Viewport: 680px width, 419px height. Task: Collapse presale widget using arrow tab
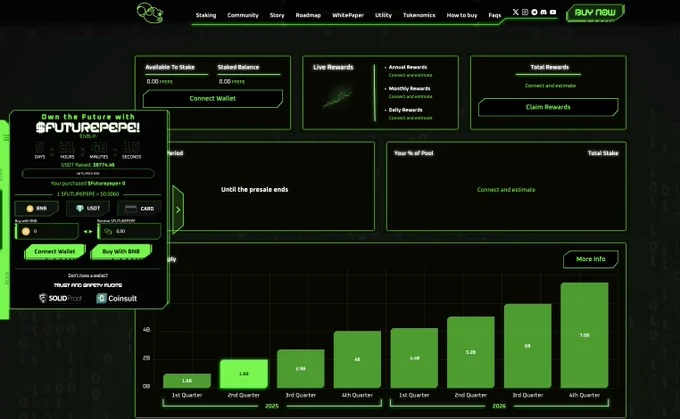[x=178, y=210]
